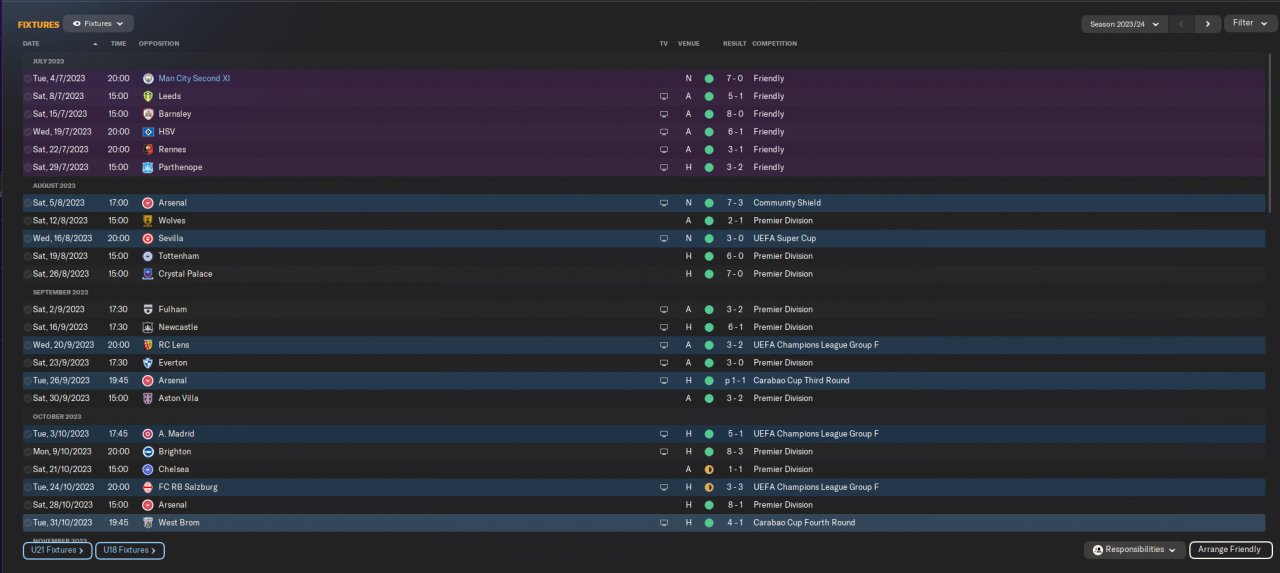
Task: Go to U21 Fixtures
Action: click(x=58, y=550)
